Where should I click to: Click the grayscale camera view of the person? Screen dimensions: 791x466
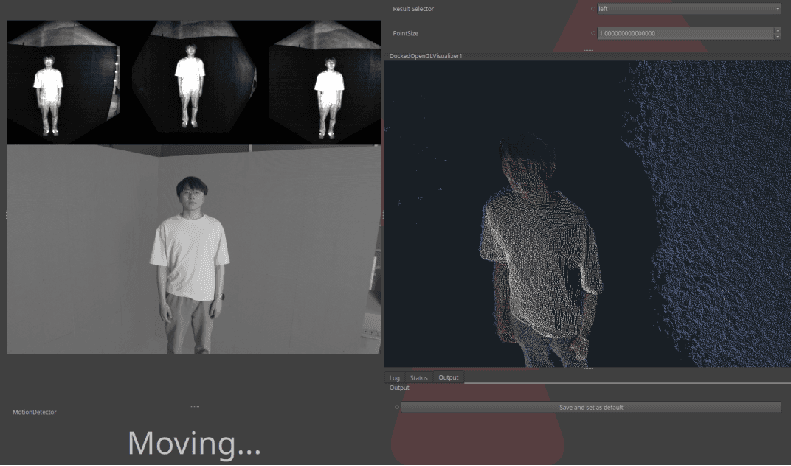[194, 249]
